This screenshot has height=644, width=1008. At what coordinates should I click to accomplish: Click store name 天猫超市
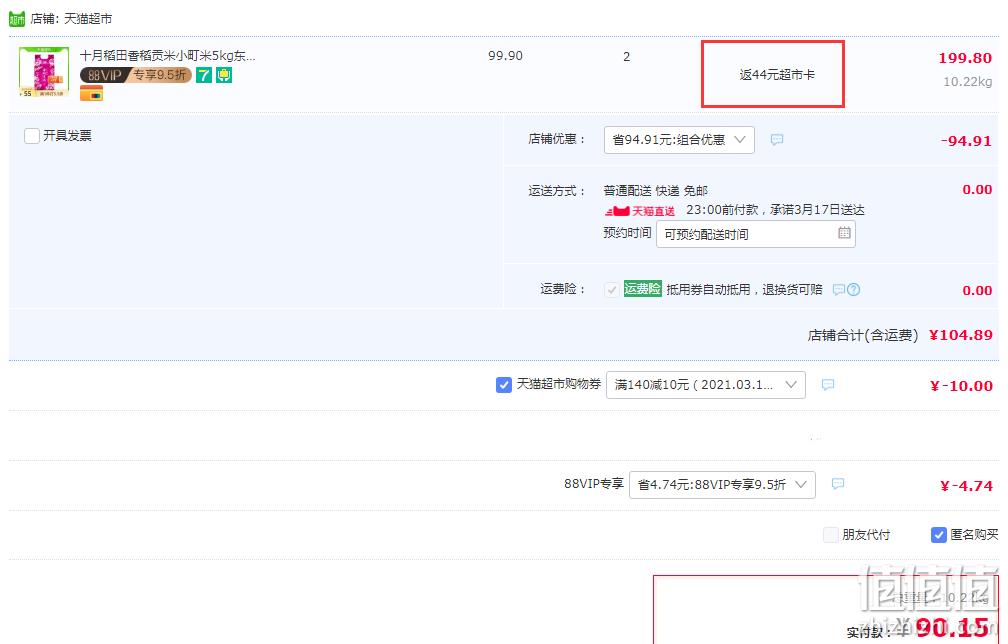point(88,19)
